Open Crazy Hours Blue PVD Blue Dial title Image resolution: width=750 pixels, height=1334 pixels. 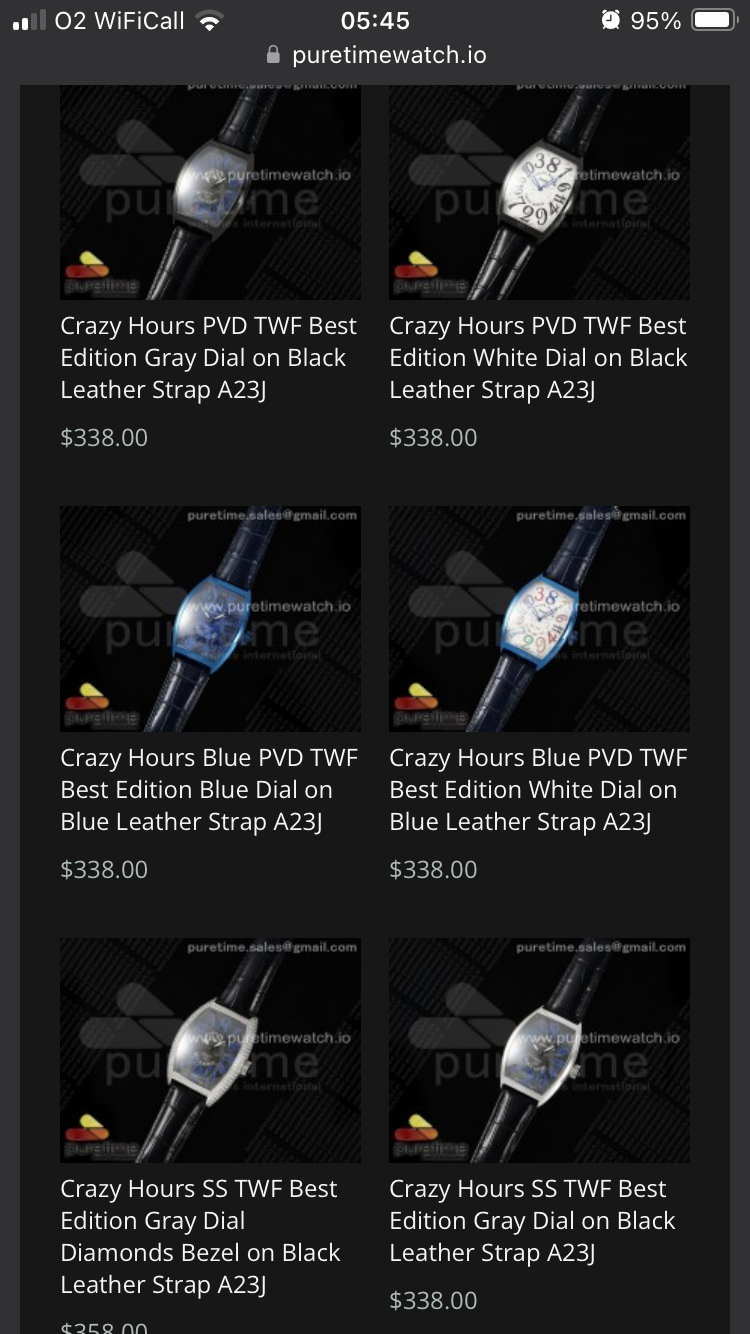tap(209, 790)
